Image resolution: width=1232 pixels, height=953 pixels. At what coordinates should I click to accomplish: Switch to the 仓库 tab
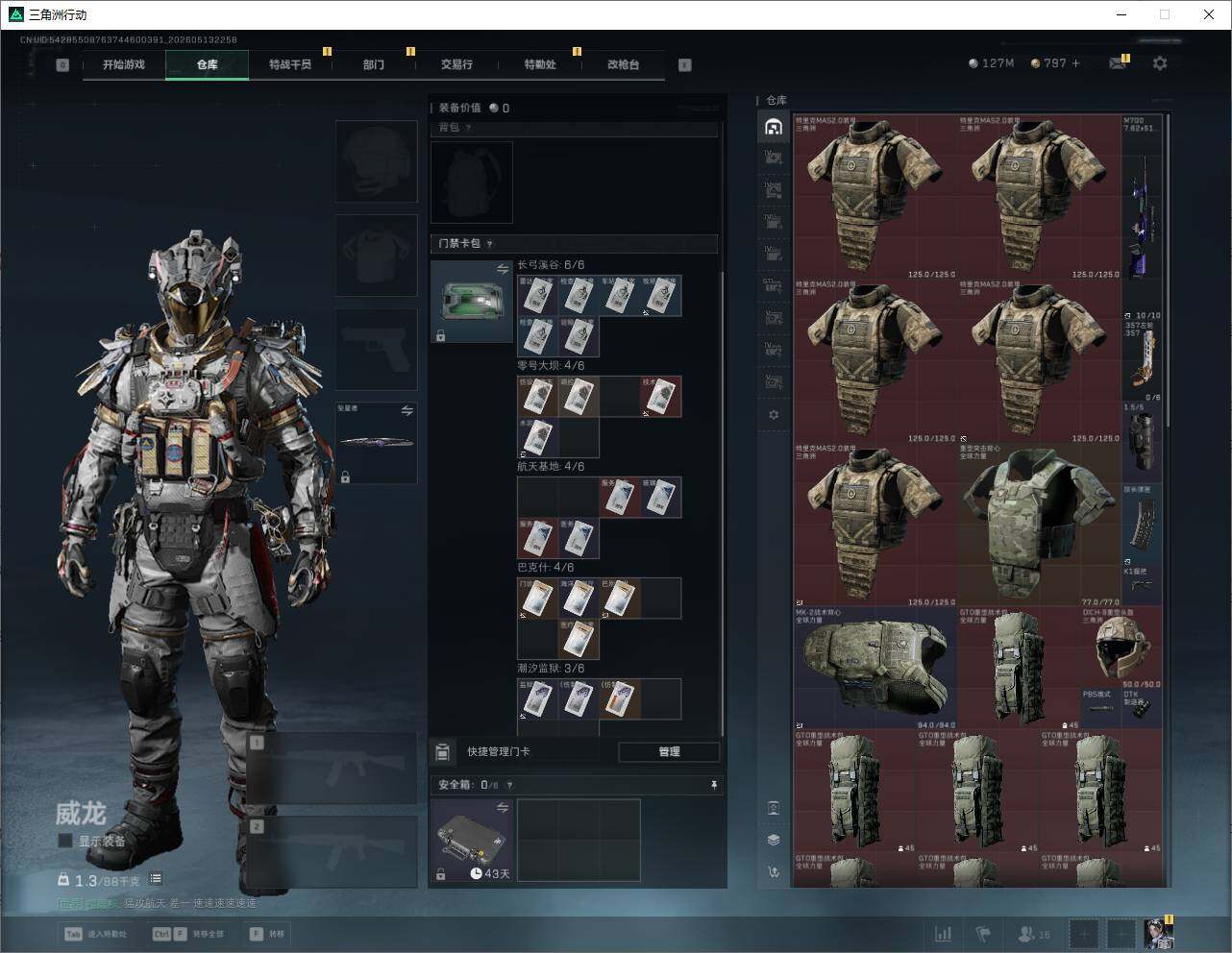(207, 64)
